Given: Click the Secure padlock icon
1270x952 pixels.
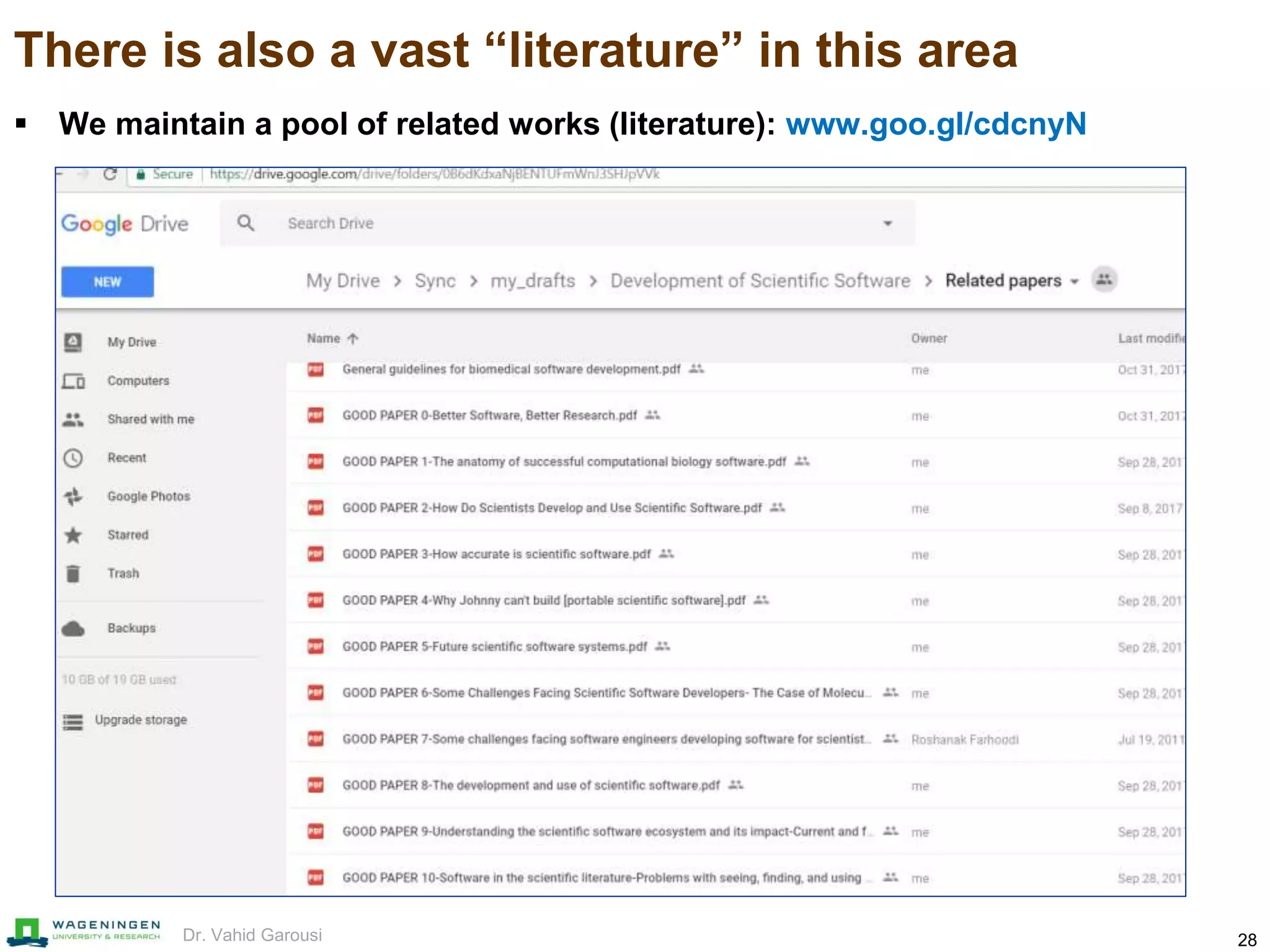Looking at the screenshot, I should (x=141, y=175).
